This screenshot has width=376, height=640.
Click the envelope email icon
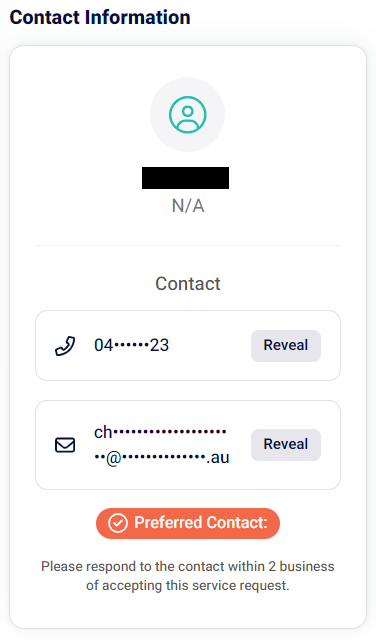(65, 445)
